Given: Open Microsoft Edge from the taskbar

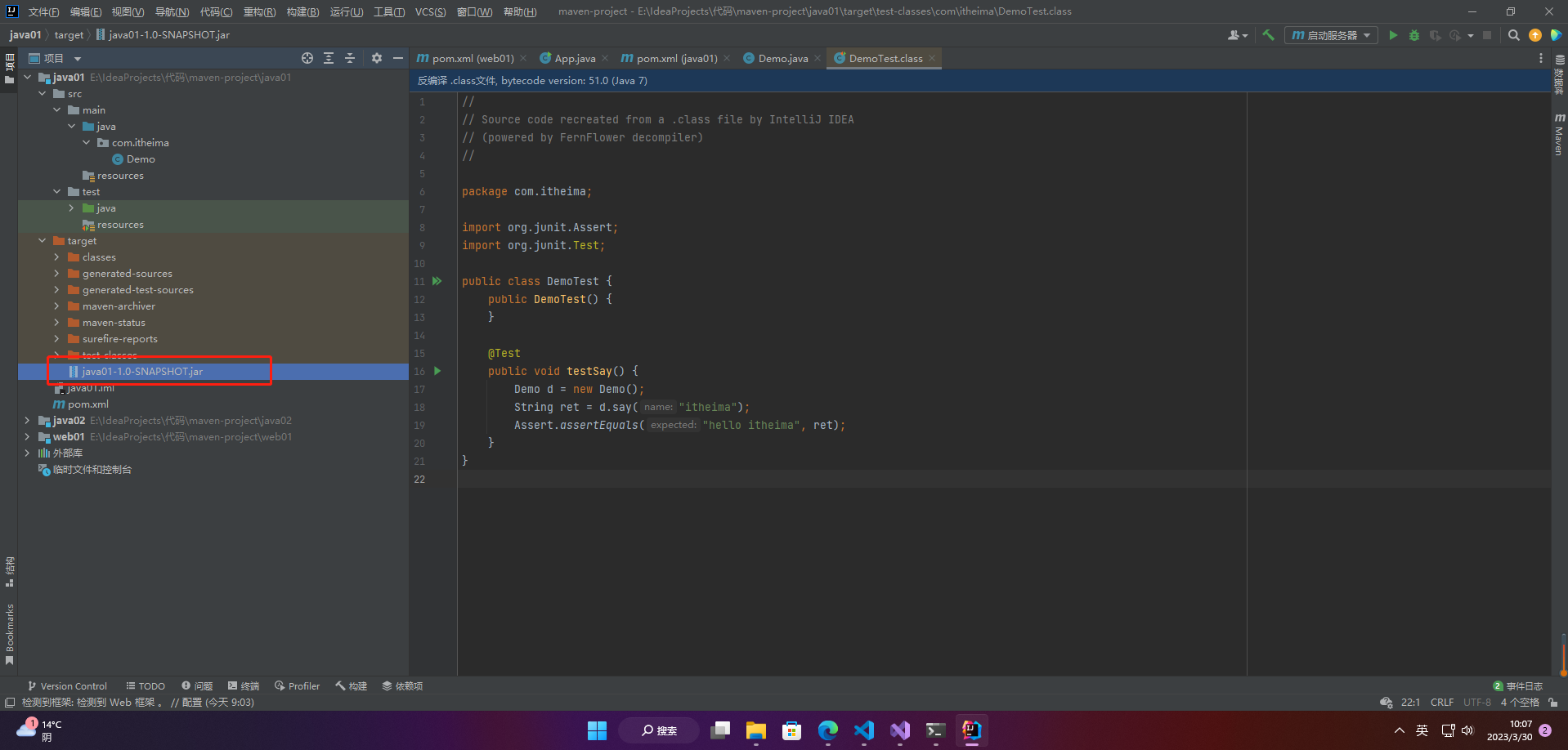Looking at the screenshot, I should click(827, 730).
